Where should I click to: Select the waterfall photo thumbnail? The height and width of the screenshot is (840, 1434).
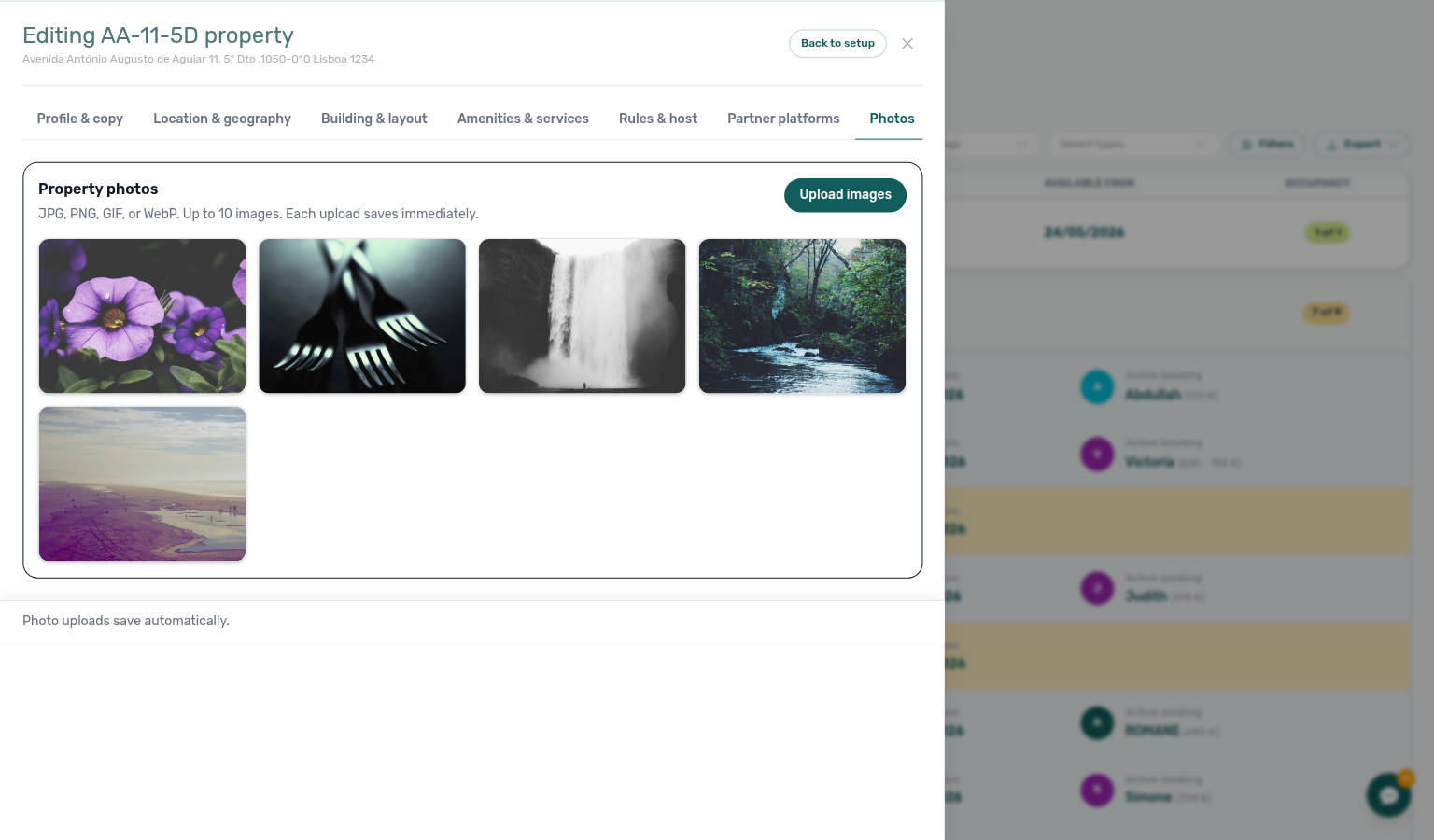[583, 315]
